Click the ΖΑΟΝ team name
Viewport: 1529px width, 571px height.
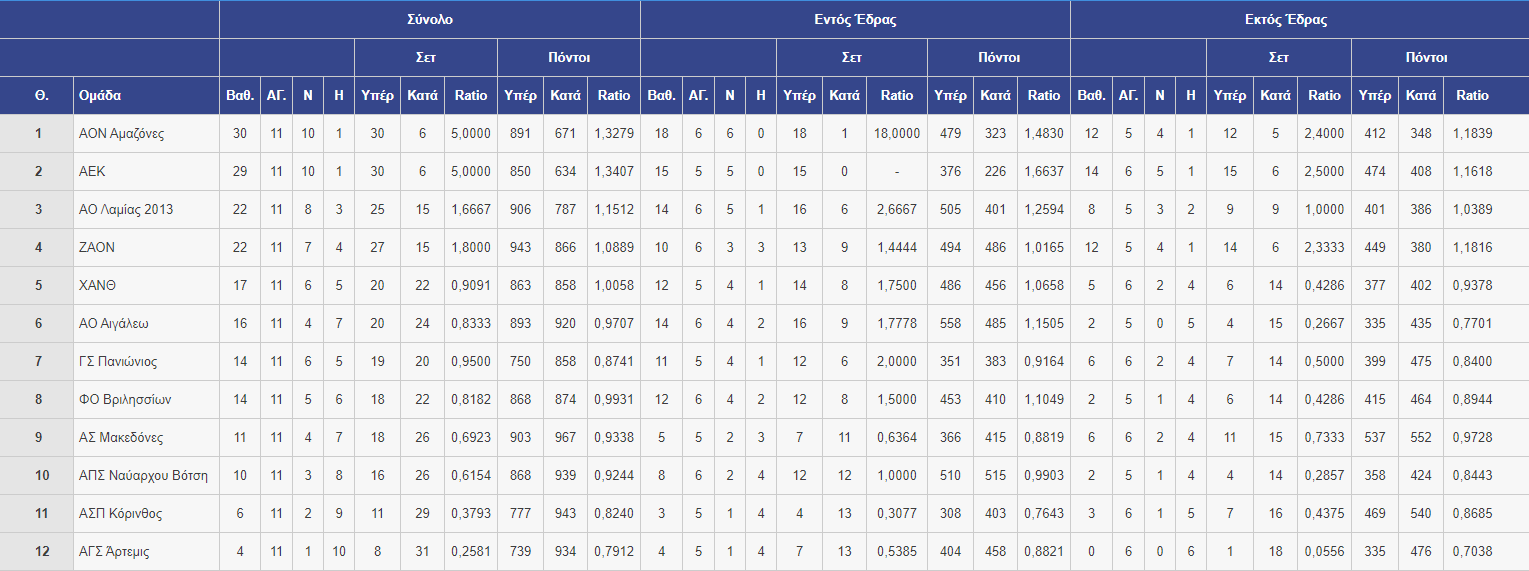pos(97,247)
